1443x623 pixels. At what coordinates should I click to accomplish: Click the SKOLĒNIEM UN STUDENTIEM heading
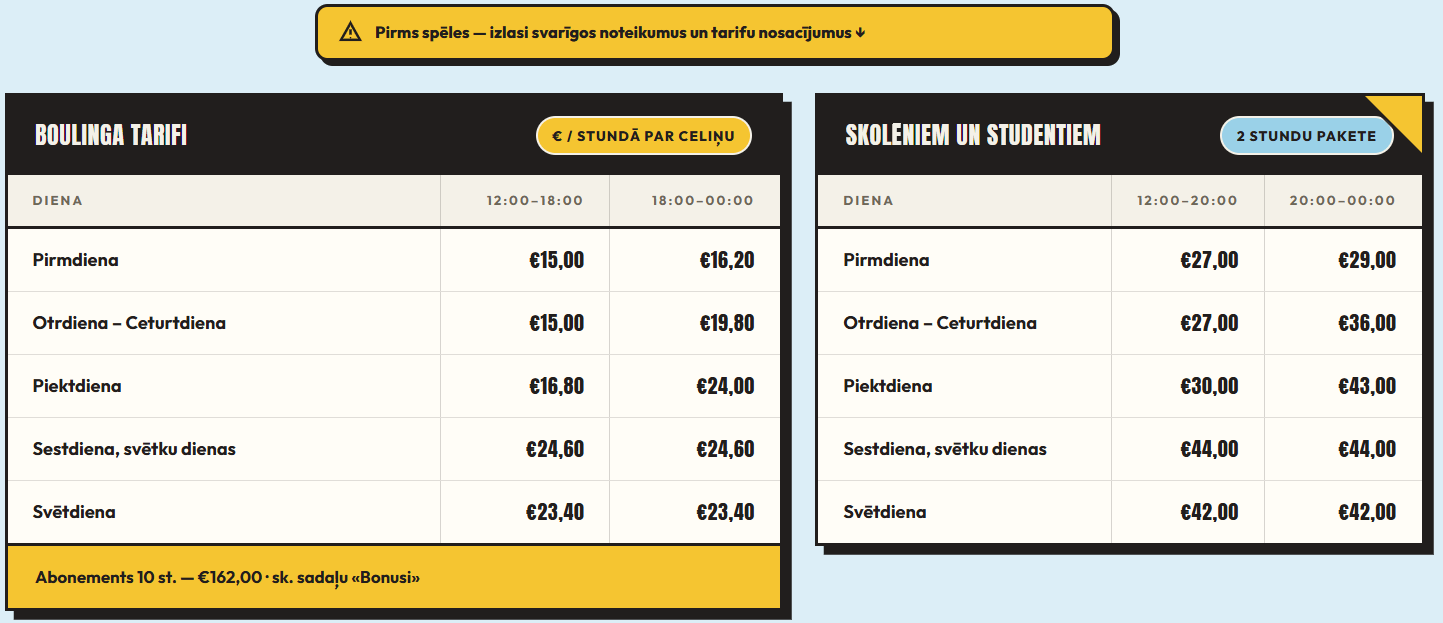(973, 135)
